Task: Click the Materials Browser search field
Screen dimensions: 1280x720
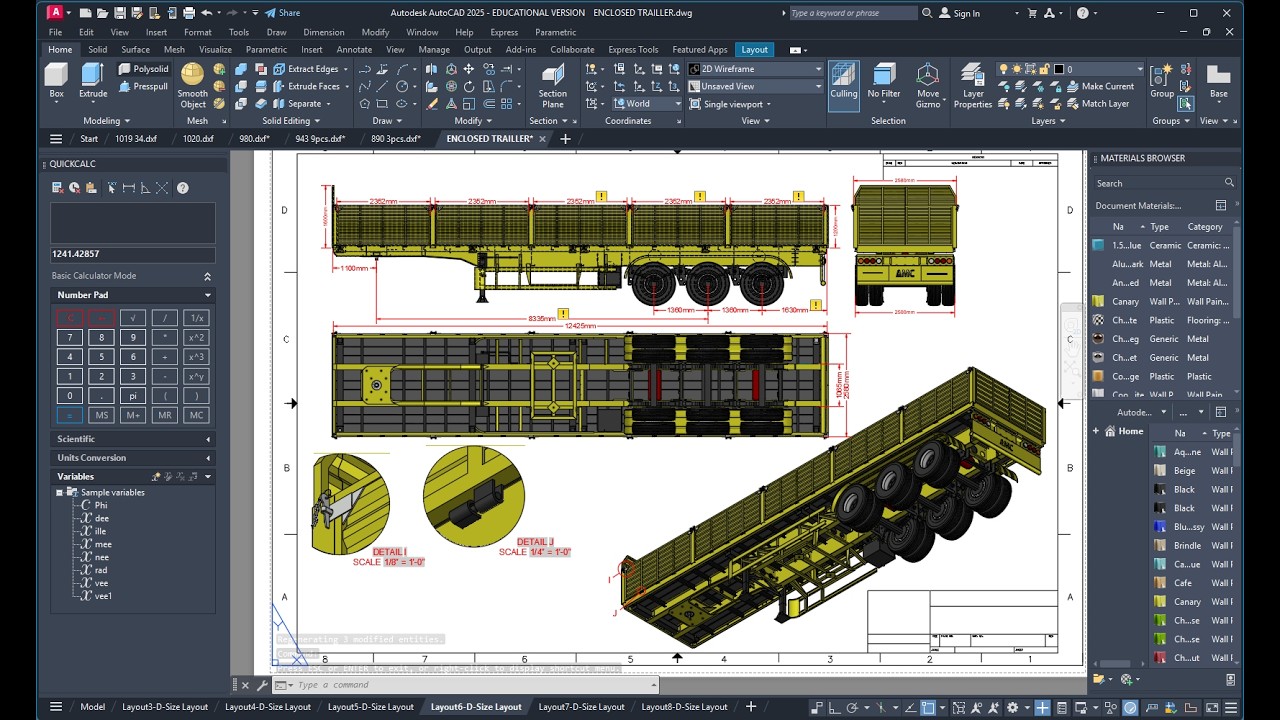Action: click(1165, 184)
